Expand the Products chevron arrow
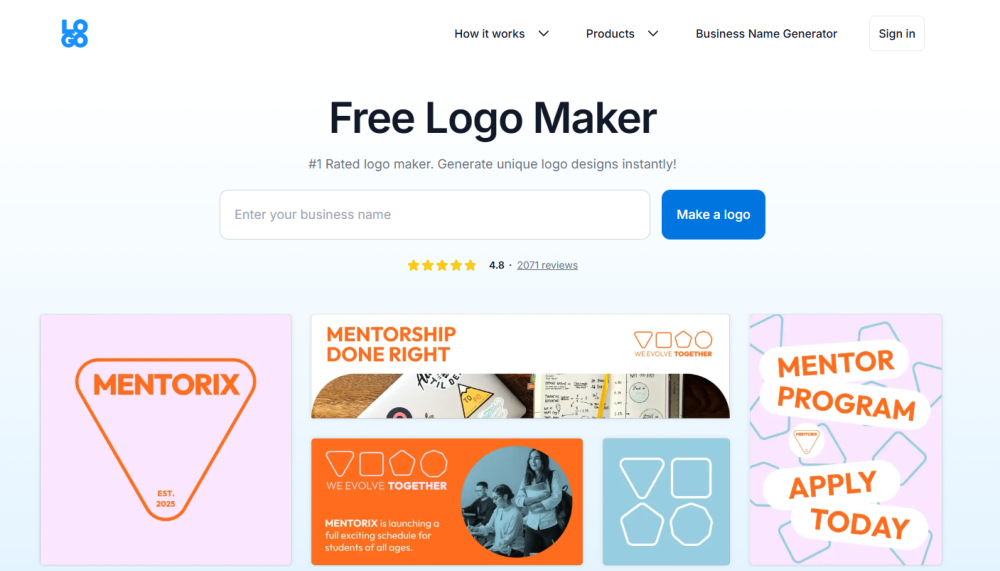The width and height of the screenshot is (1000, 571). click(652, 33)
